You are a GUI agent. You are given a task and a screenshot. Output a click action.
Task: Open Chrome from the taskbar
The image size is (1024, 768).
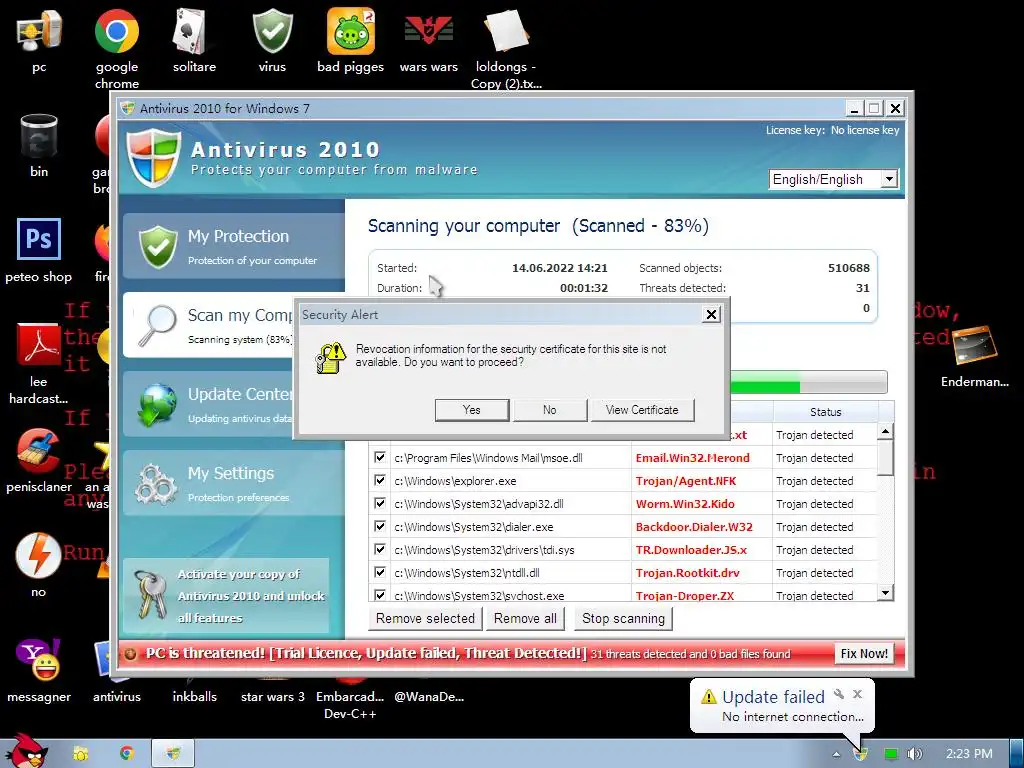pyautogui.click(x=127, y=754)
